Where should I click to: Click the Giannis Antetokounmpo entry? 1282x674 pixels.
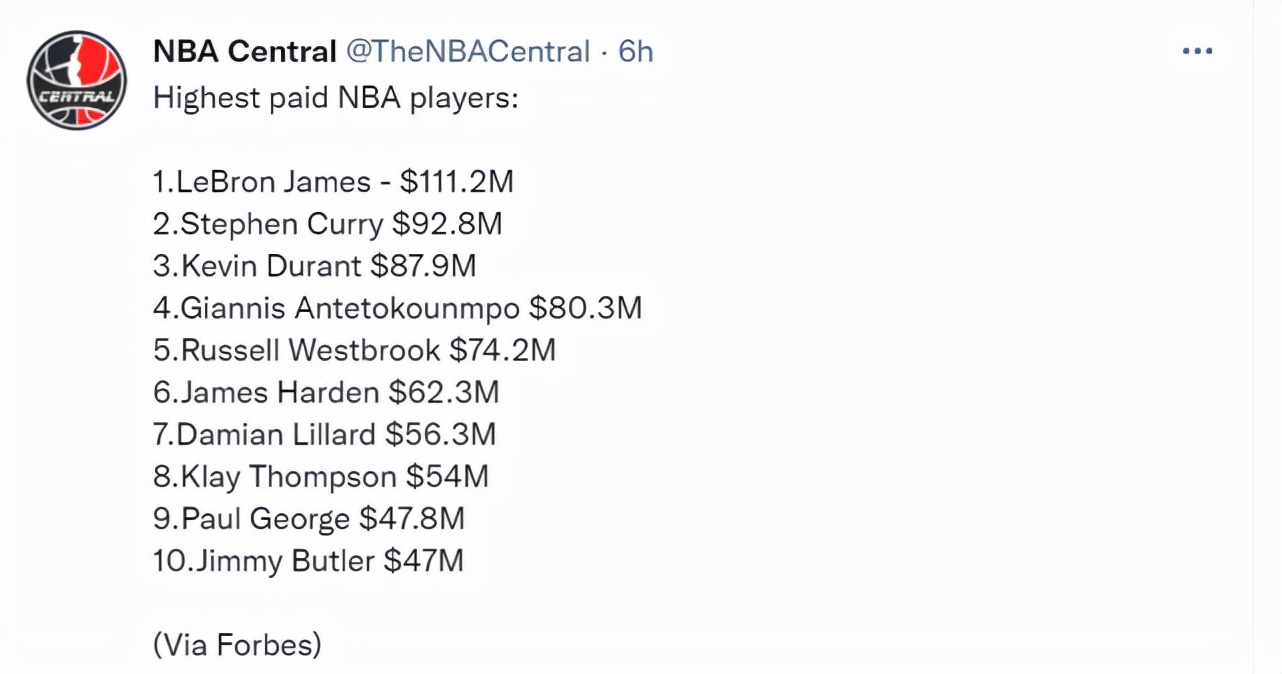pos(398,308)
